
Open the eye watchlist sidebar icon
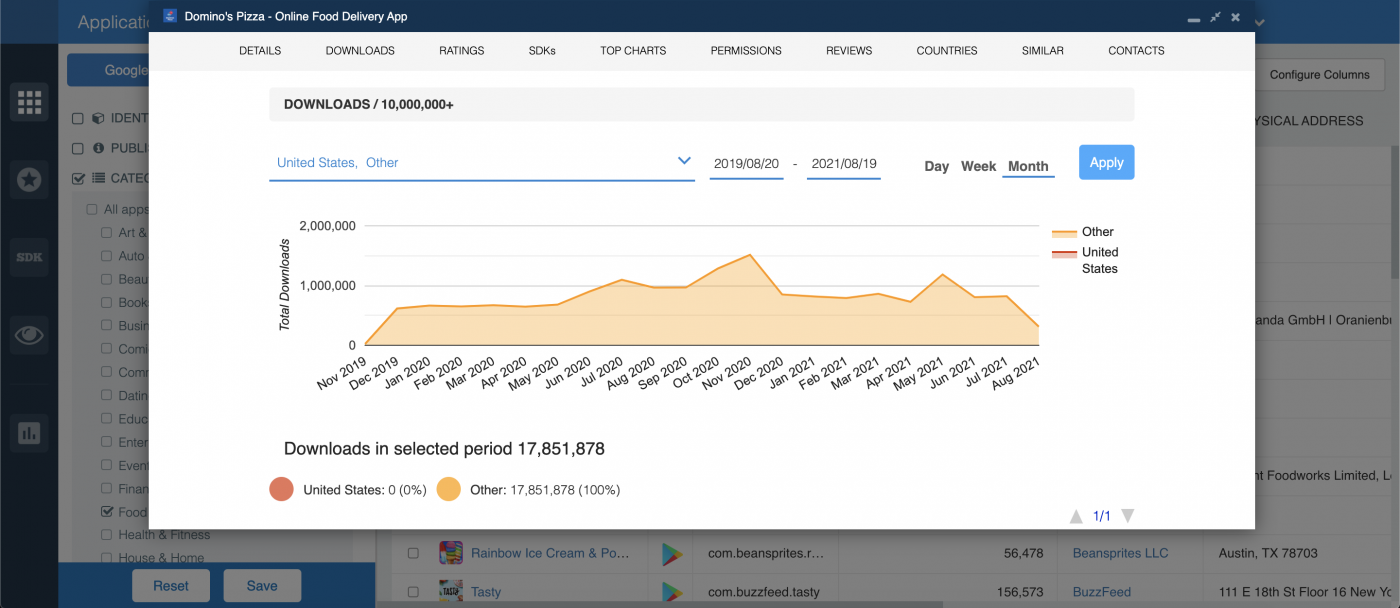pos(29,335)
